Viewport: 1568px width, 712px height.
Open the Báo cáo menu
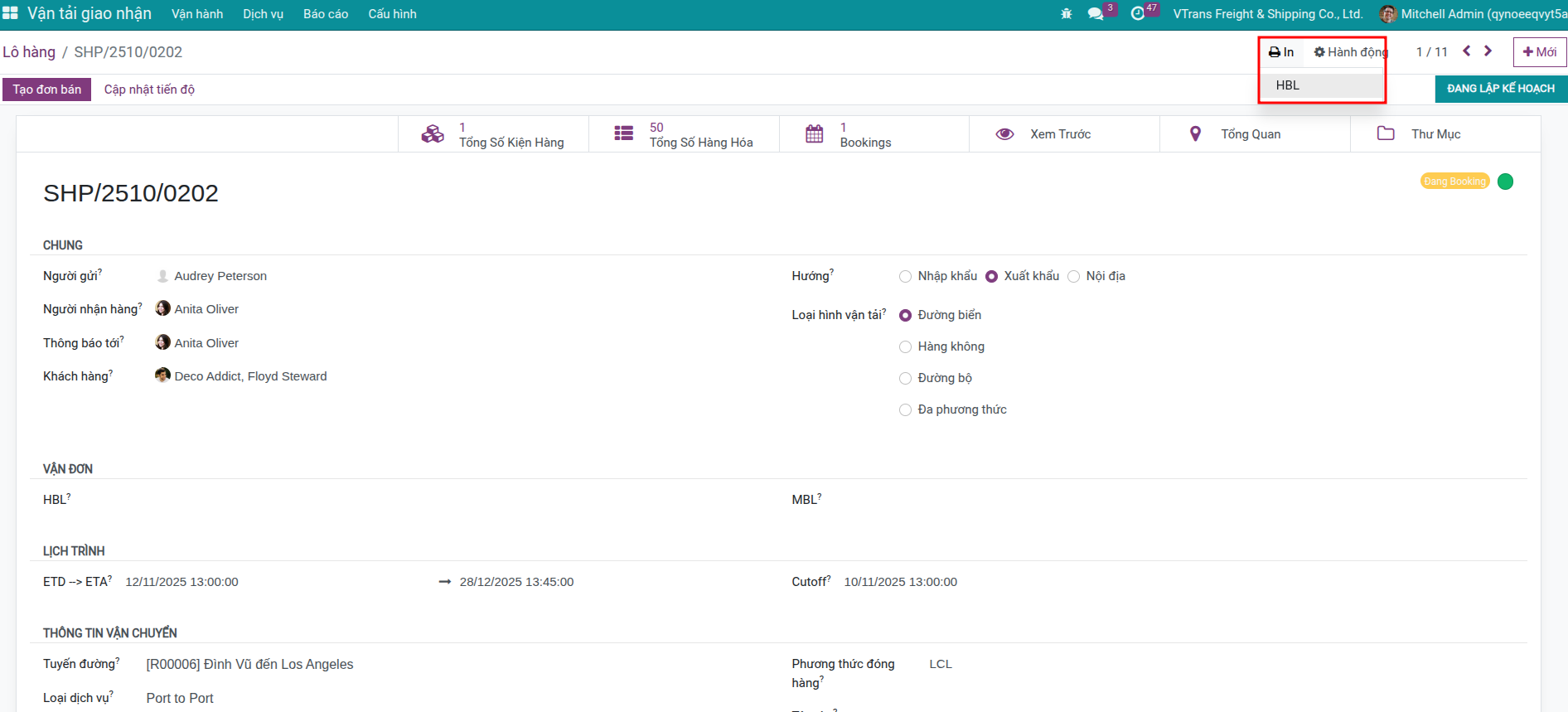[325, 14]
